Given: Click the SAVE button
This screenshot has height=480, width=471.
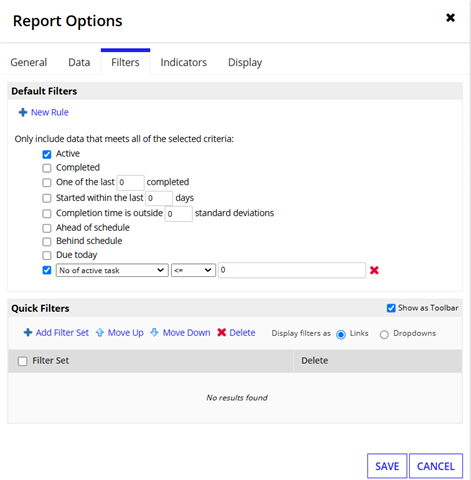Looking at the screenshot, I should (x=387, y=466).
